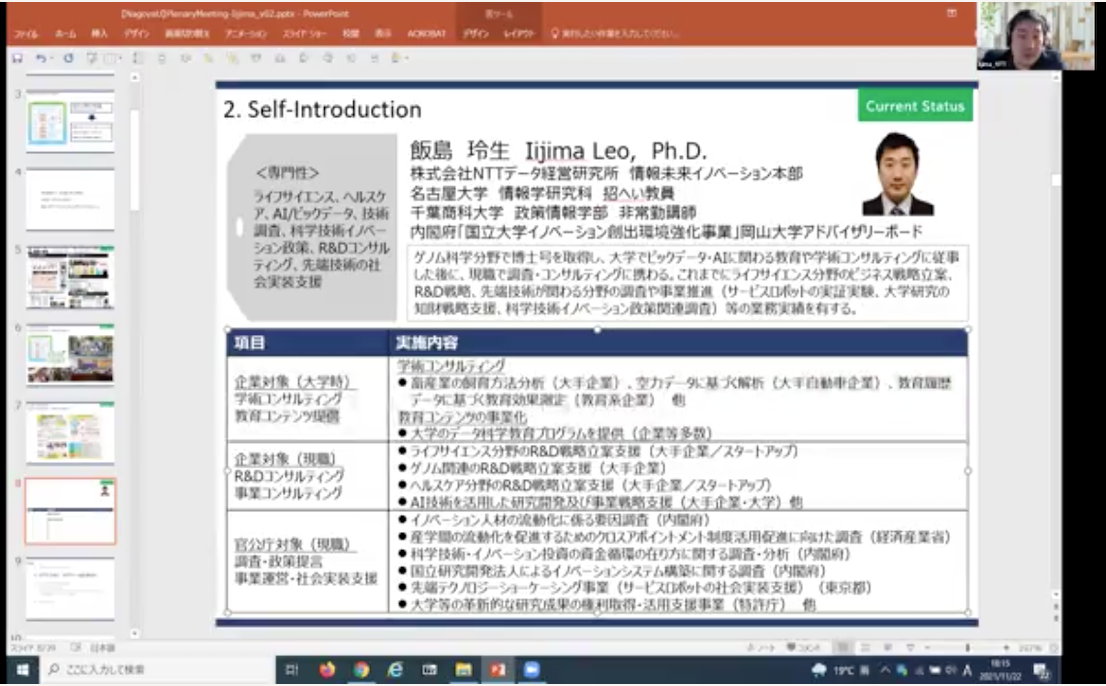
Task: Click the green Current Status label on slide
Action: (914, 106)
